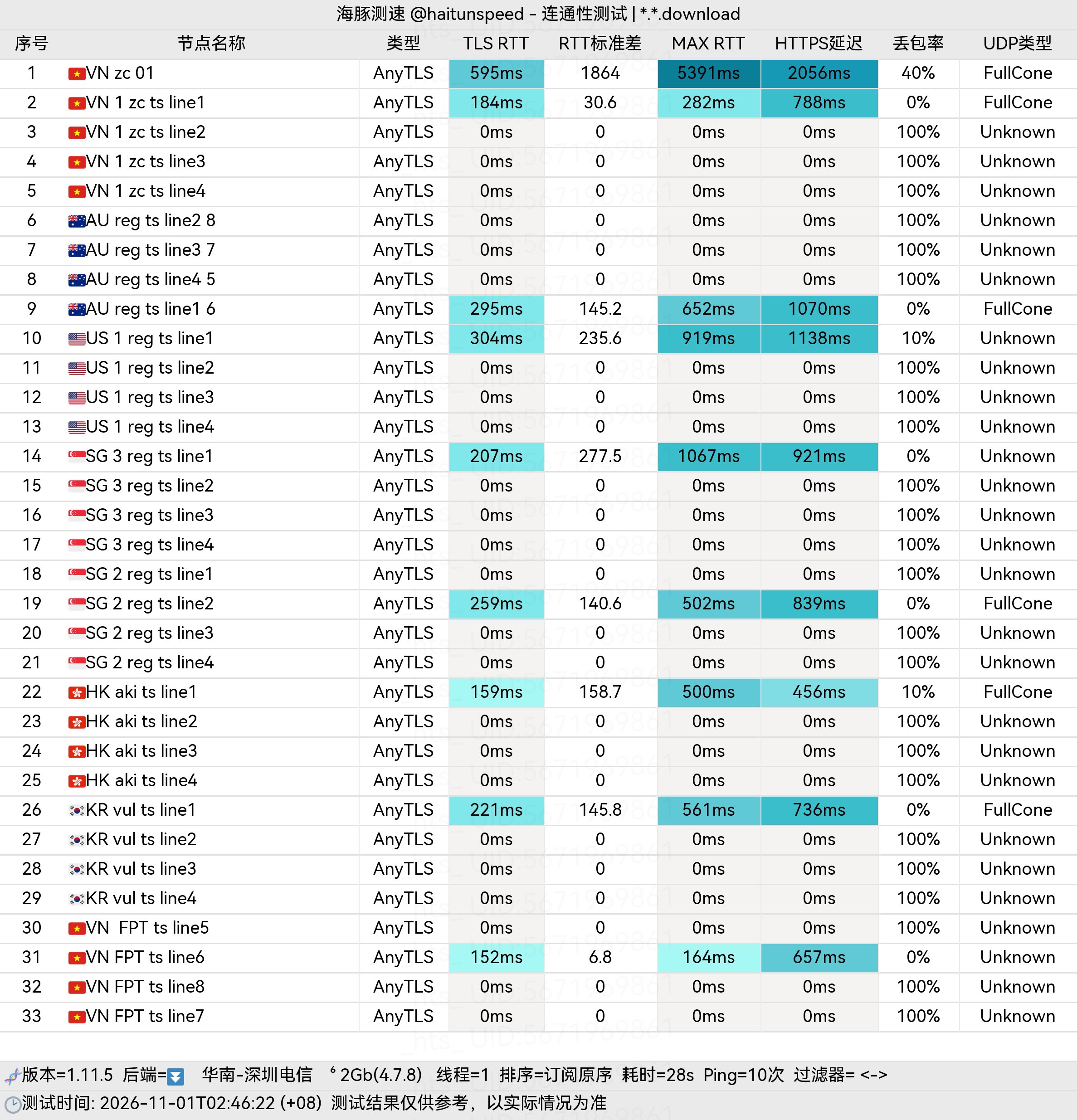The height and width of the screenshot is (1120, 1077).
Task: Click the HTTPS延迟 column header
Action: click(819, 44)
